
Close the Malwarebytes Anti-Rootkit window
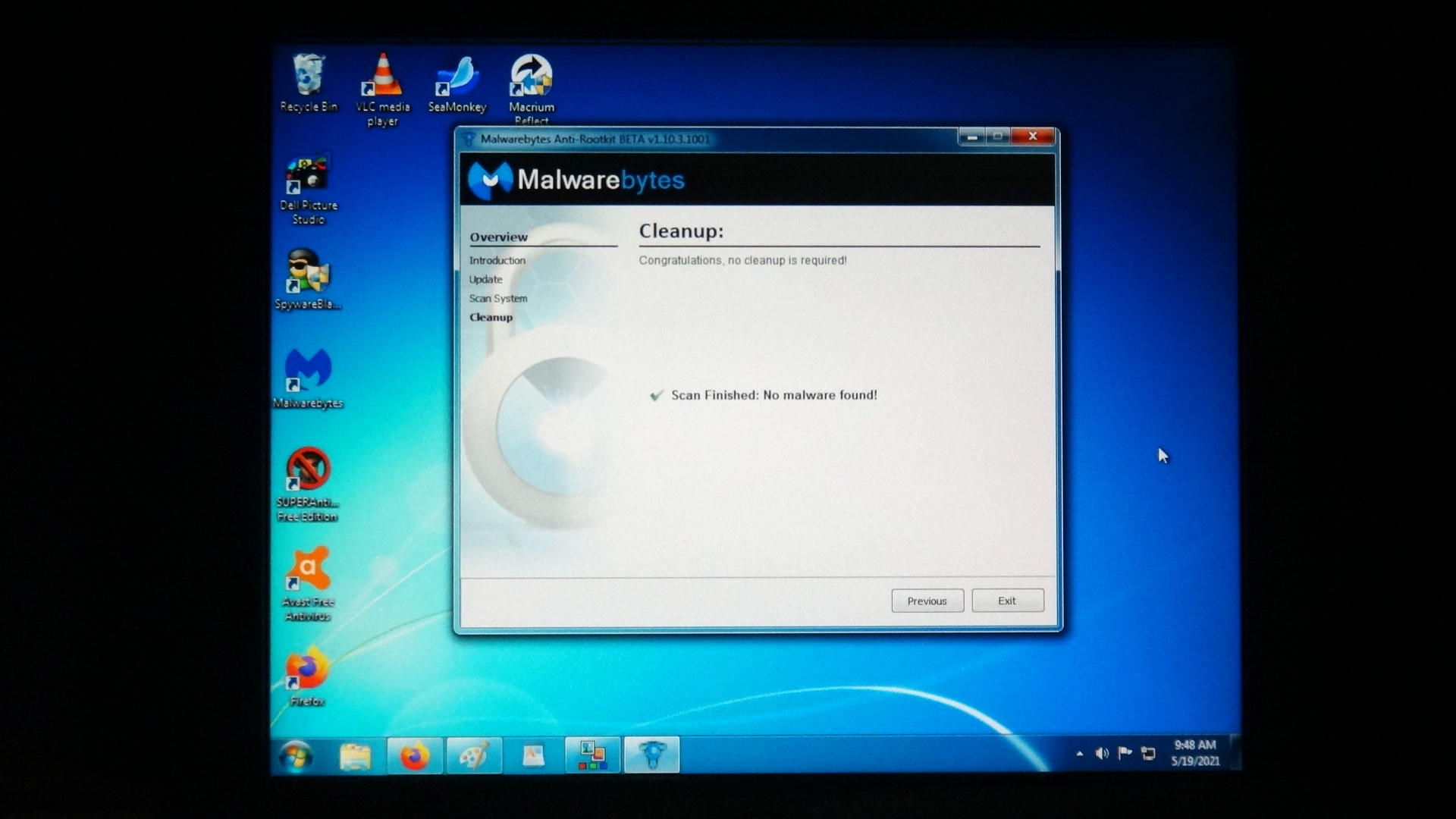tap(1032, 136)
